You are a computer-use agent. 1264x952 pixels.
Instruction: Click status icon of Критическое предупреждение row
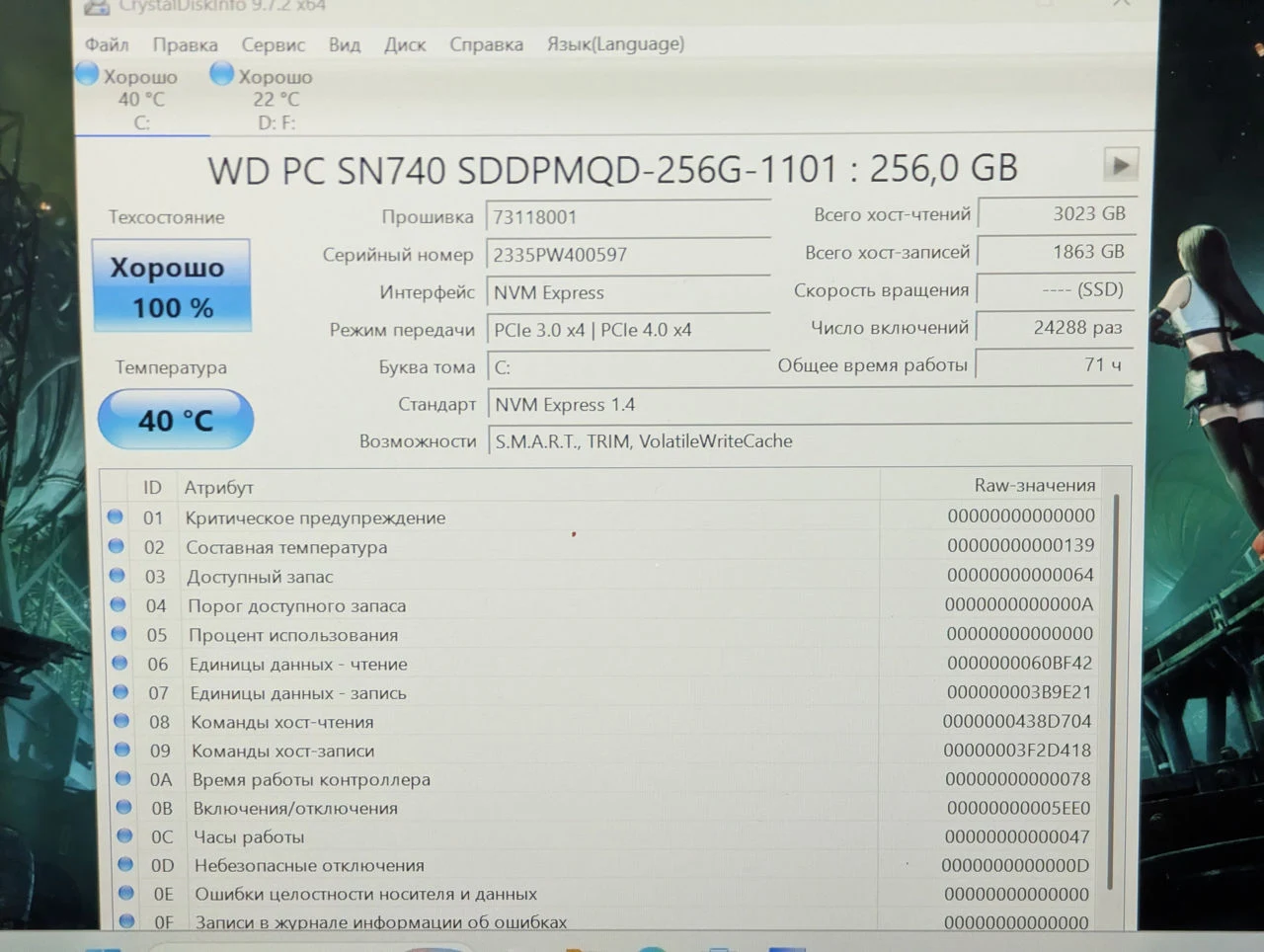(115, 516)
